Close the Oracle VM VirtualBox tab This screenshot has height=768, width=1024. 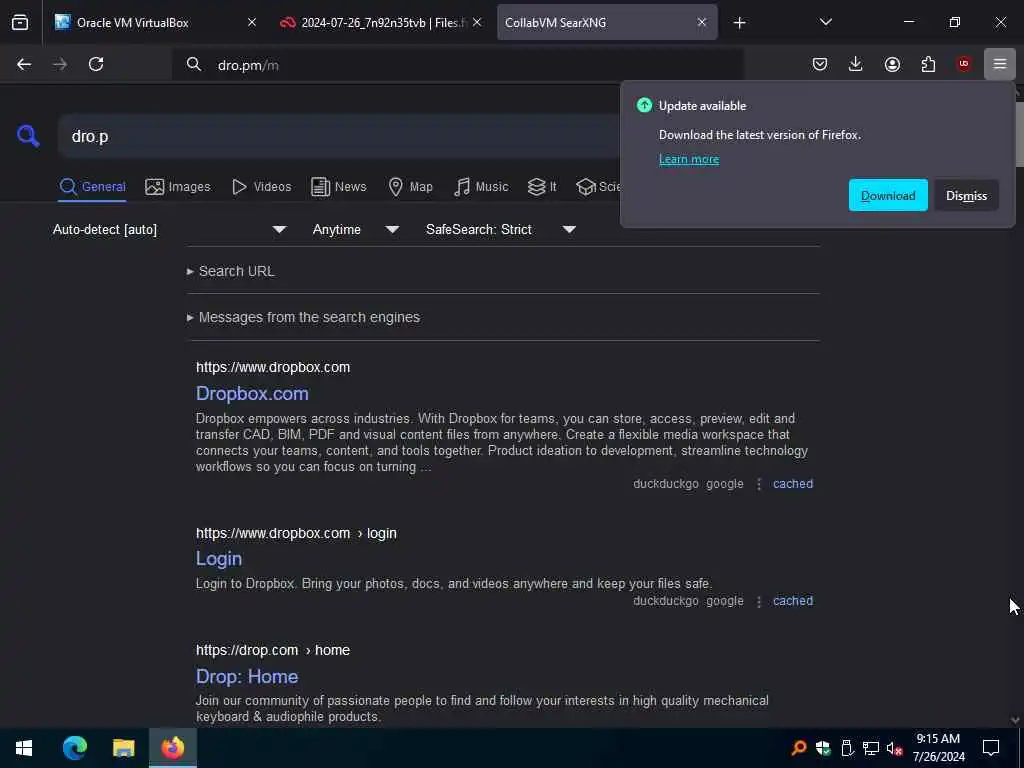[252, 22]
